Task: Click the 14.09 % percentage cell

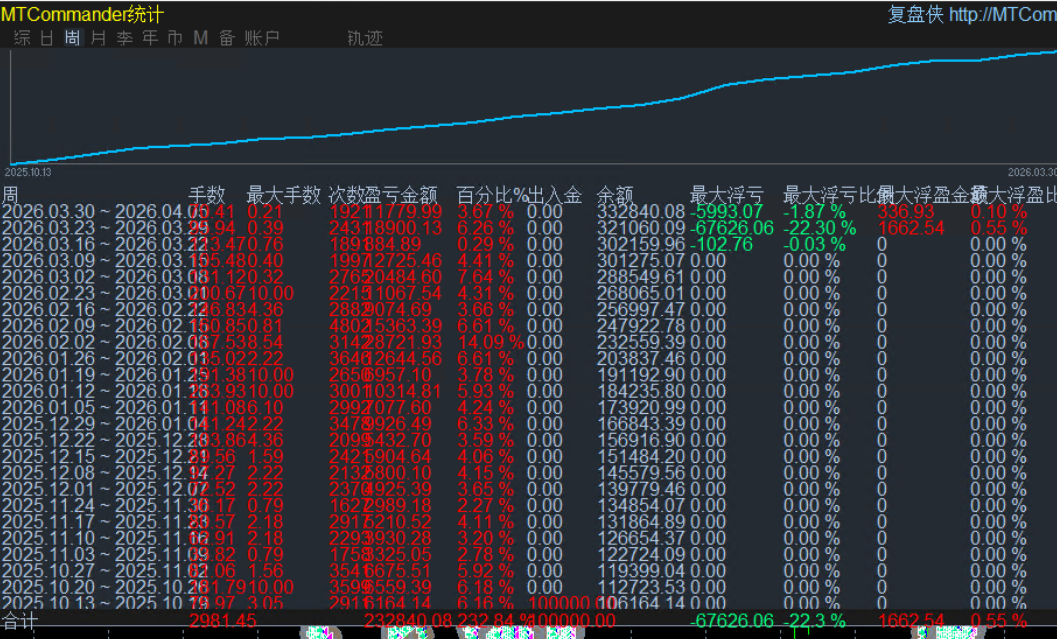Action: pos(491,342)
